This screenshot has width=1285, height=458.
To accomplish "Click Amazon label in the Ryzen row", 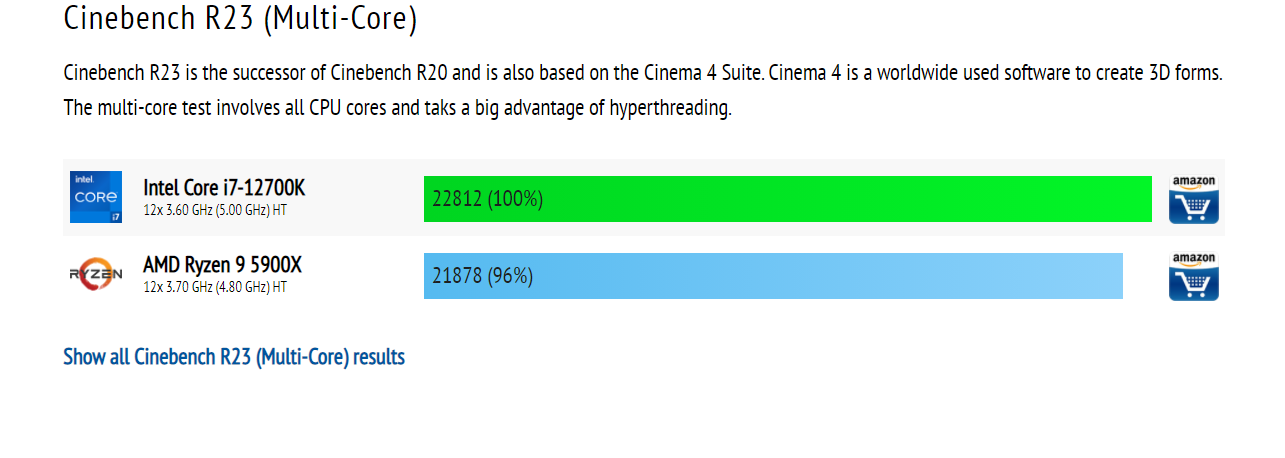I will pos(1194,258).
